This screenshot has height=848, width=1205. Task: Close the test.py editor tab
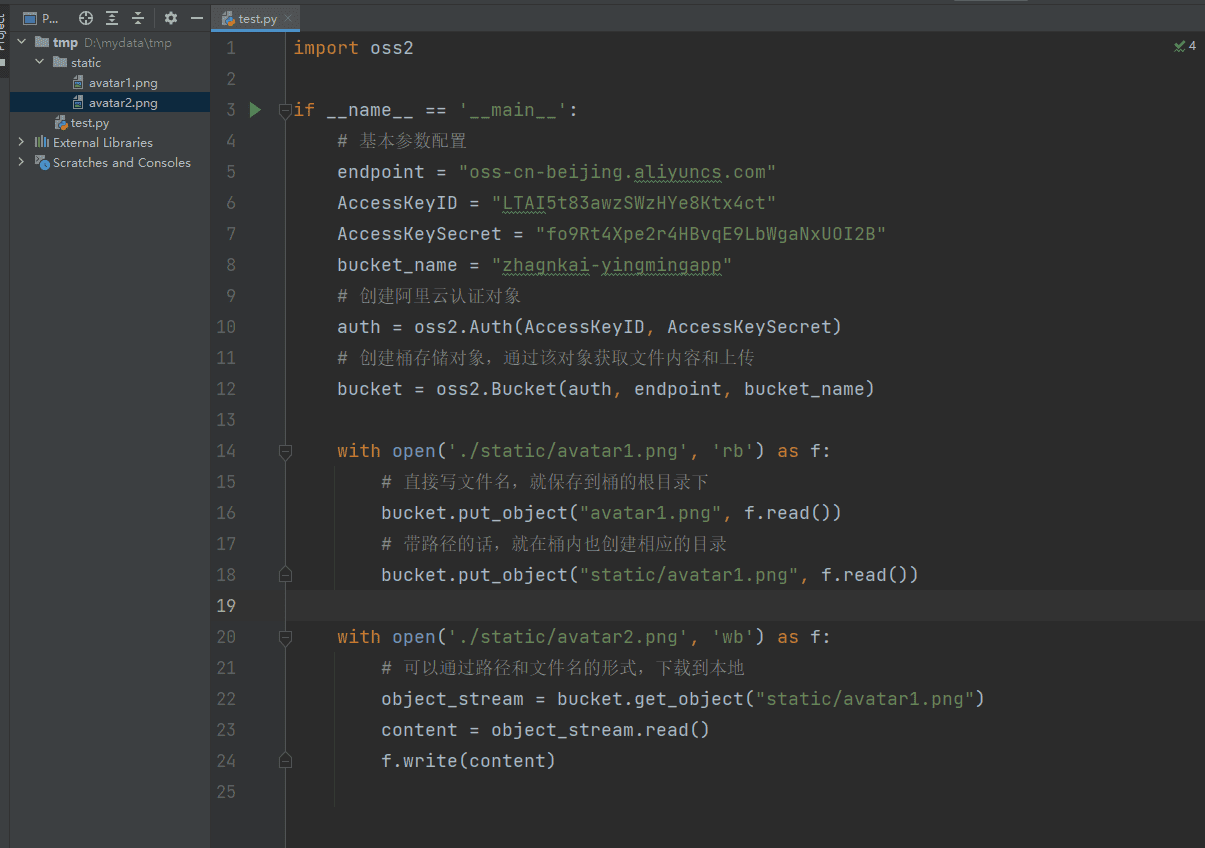coord(289,18)
